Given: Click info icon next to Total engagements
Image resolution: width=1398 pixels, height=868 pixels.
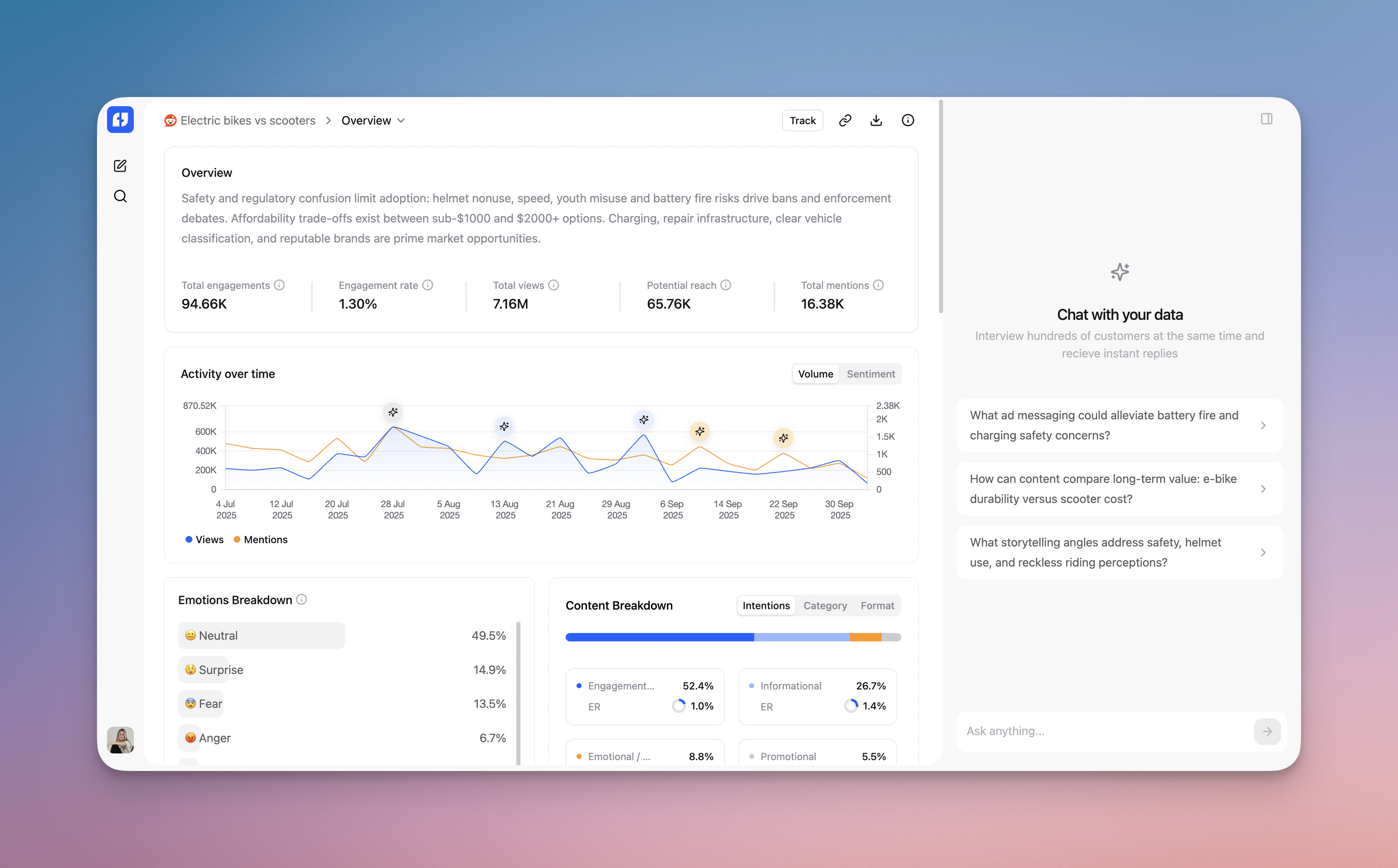Looking at the screenshot, I should (x=280, y=285).
